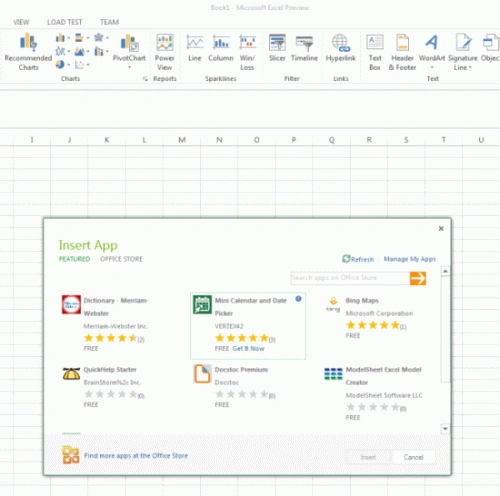
Task: Open the VIEW ribbon tab
Action: click(x=21, y=22)
